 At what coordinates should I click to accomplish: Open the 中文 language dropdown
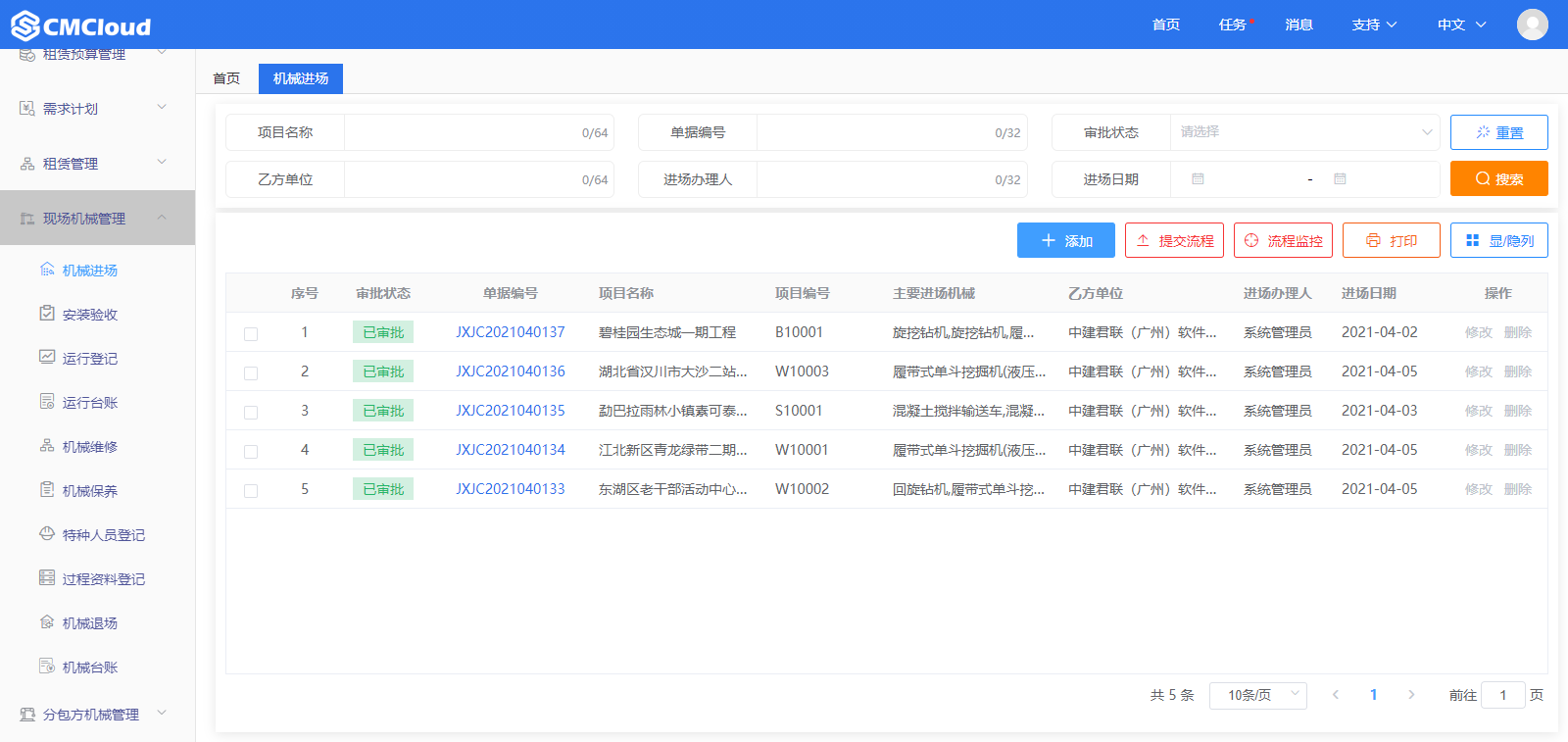pyautogui.click(x=1462, y=25)
